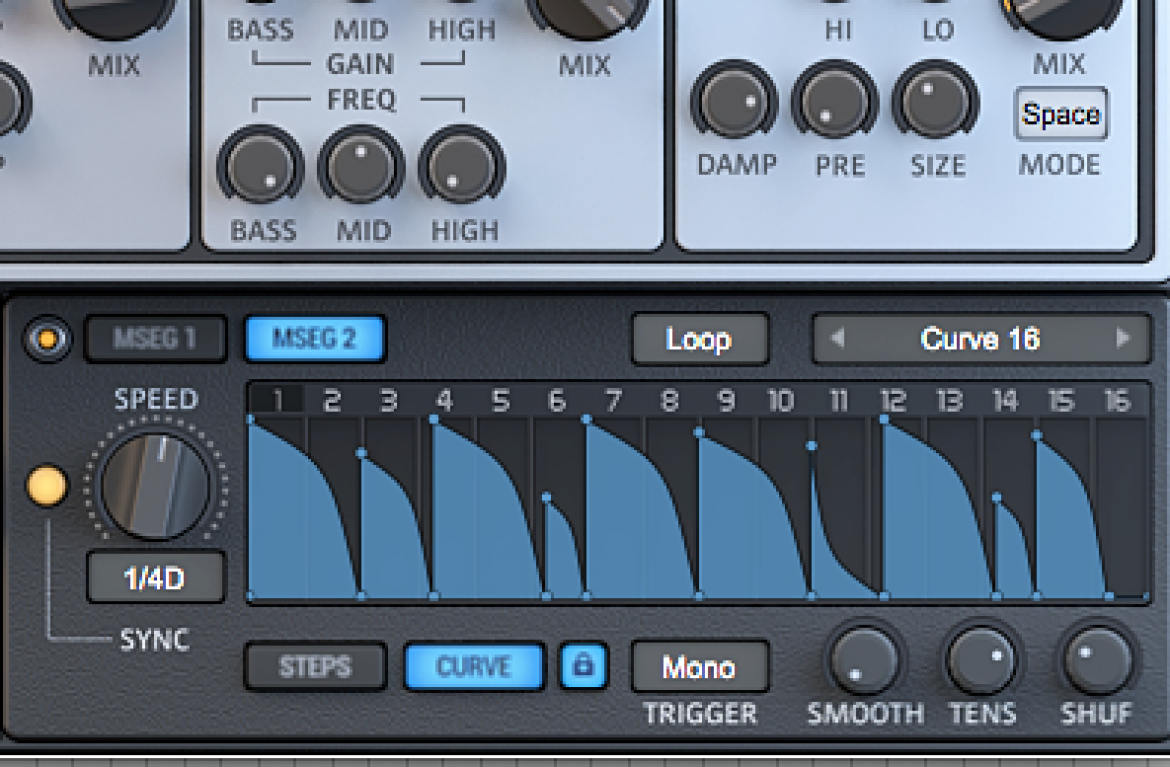
Task: Click the reverb DAMP knob
Action: pyautogui.click(x=735, y=102)
